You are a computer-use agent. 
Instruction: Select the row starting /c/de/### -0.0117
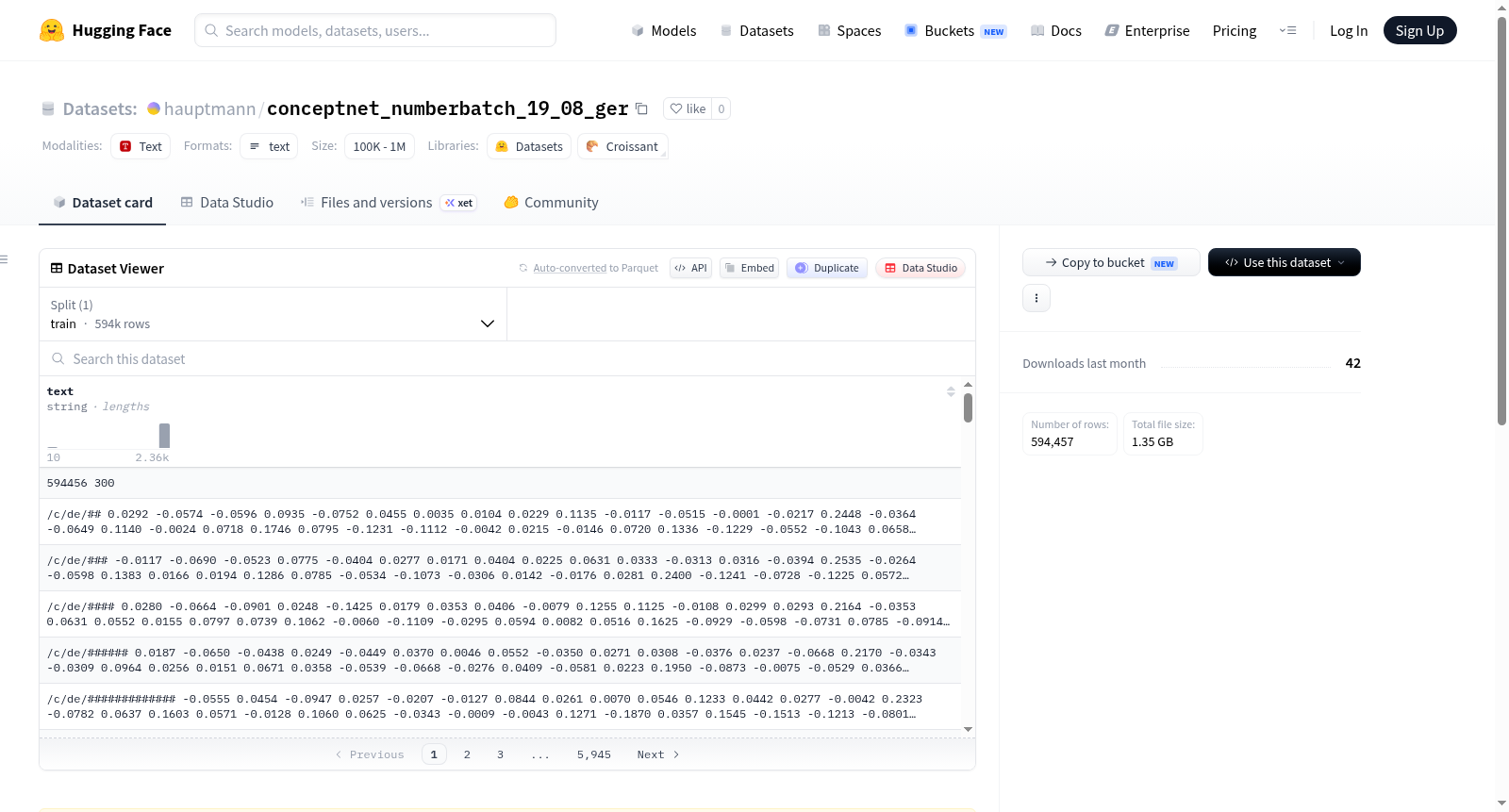click(x=500, y=568)
